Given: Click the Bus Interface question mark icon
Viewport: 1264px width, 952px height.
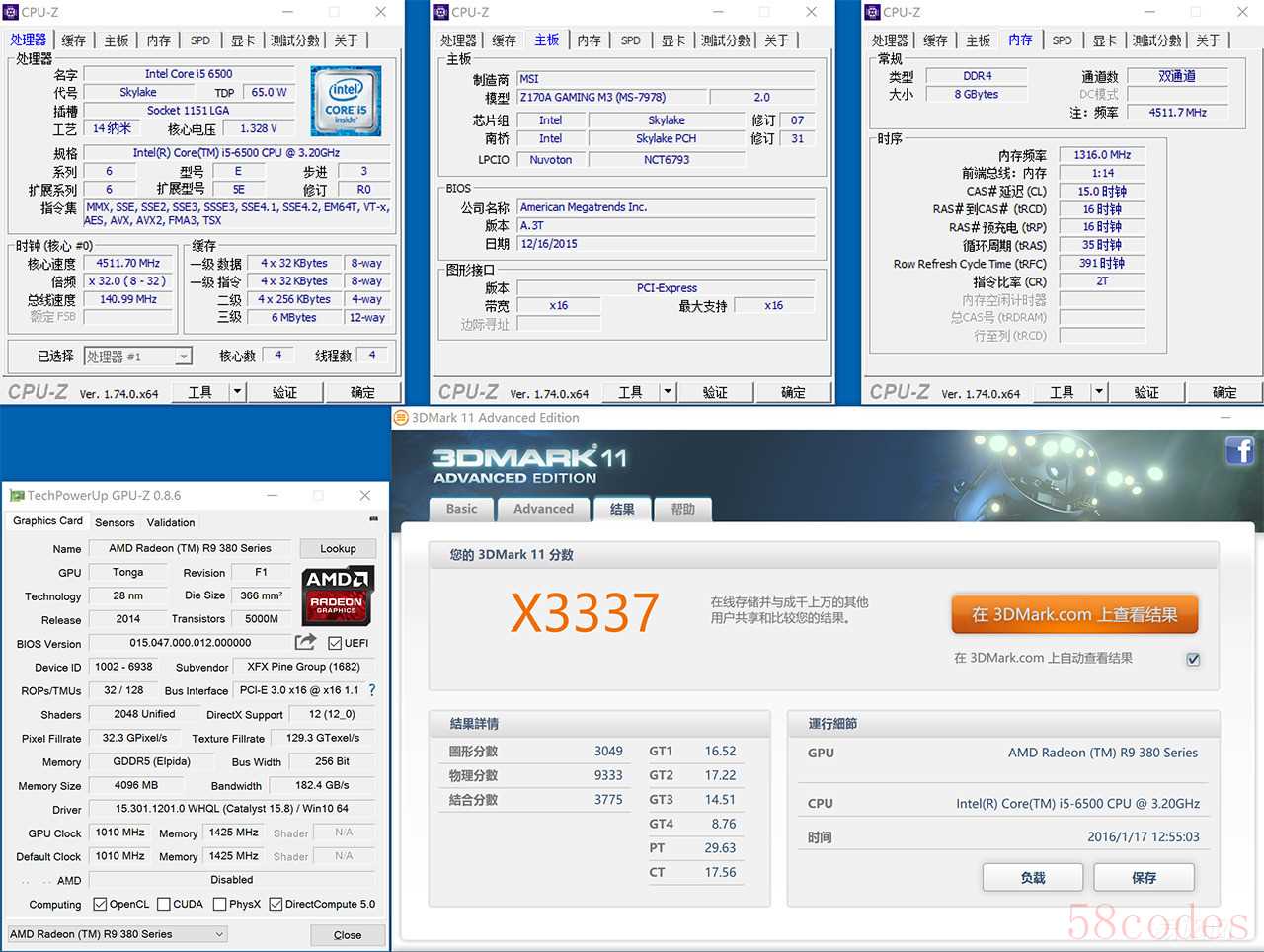Looking at the screenshot, I should click(x=372, y=690).
